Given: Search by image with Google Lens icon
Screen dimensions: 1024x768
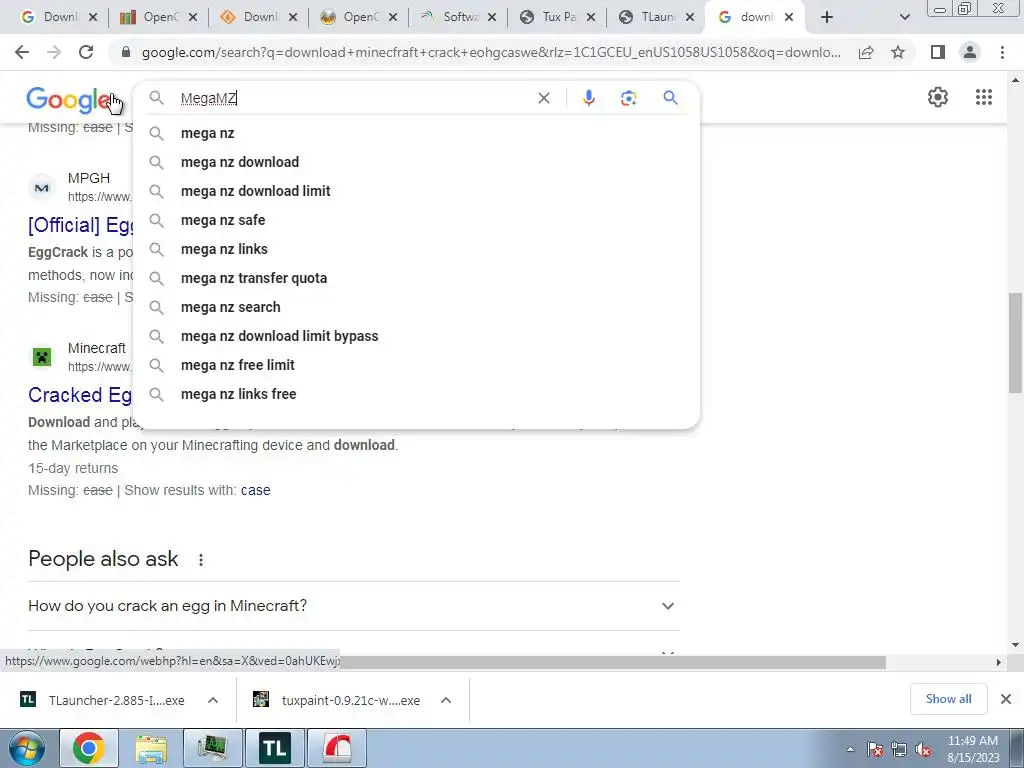Looking at the screenshot, I should pos(628,98).
